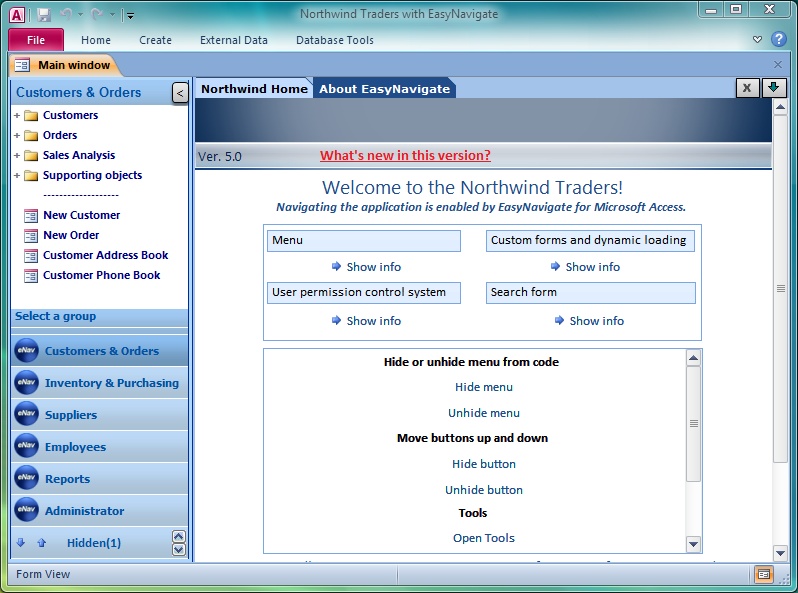Open the New Customer form item
The image size is (798, 593).
click(81, 215)
